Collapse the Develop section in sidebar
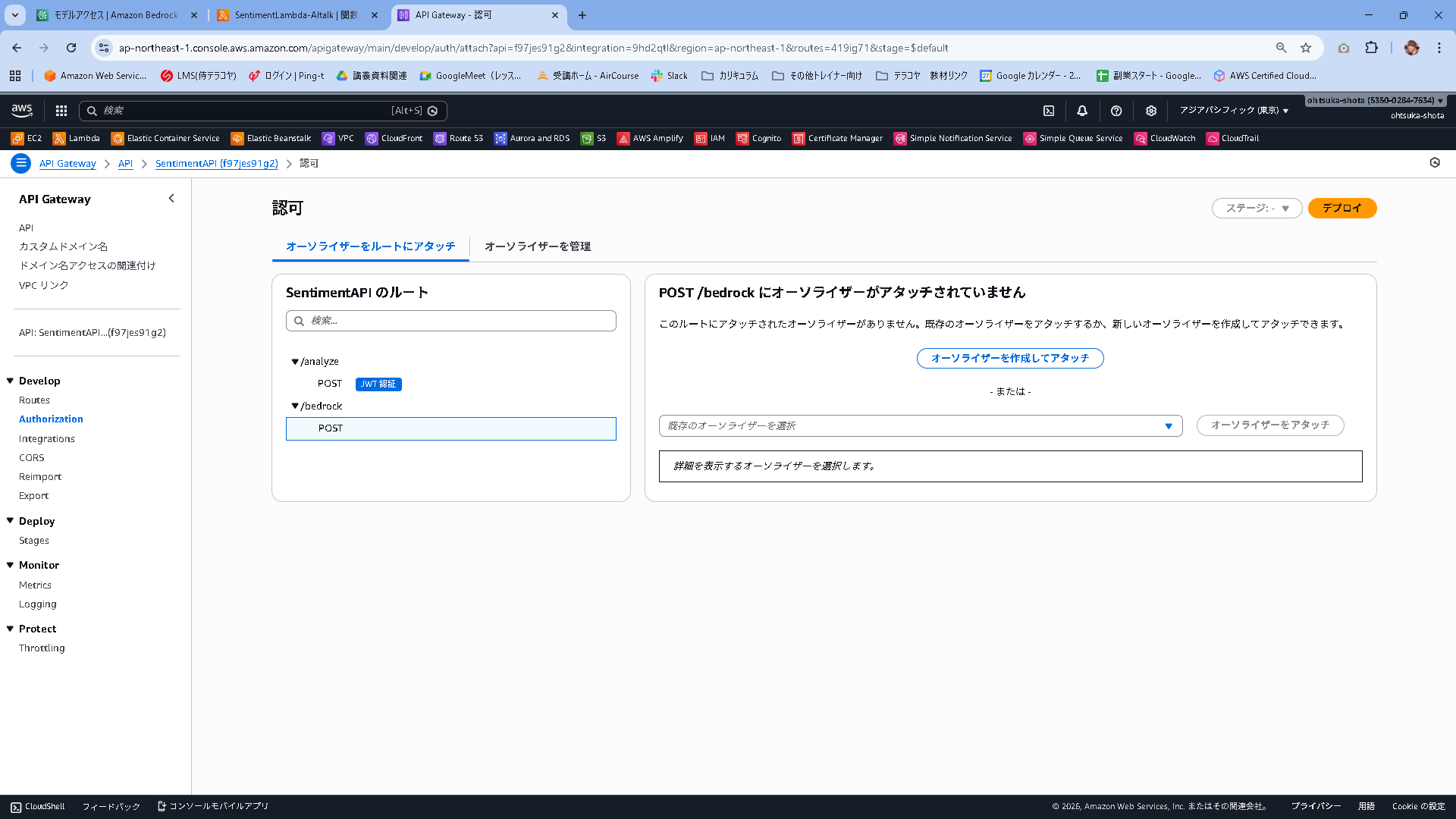This screenshot has height=819, width=1456. pos(11,381)
